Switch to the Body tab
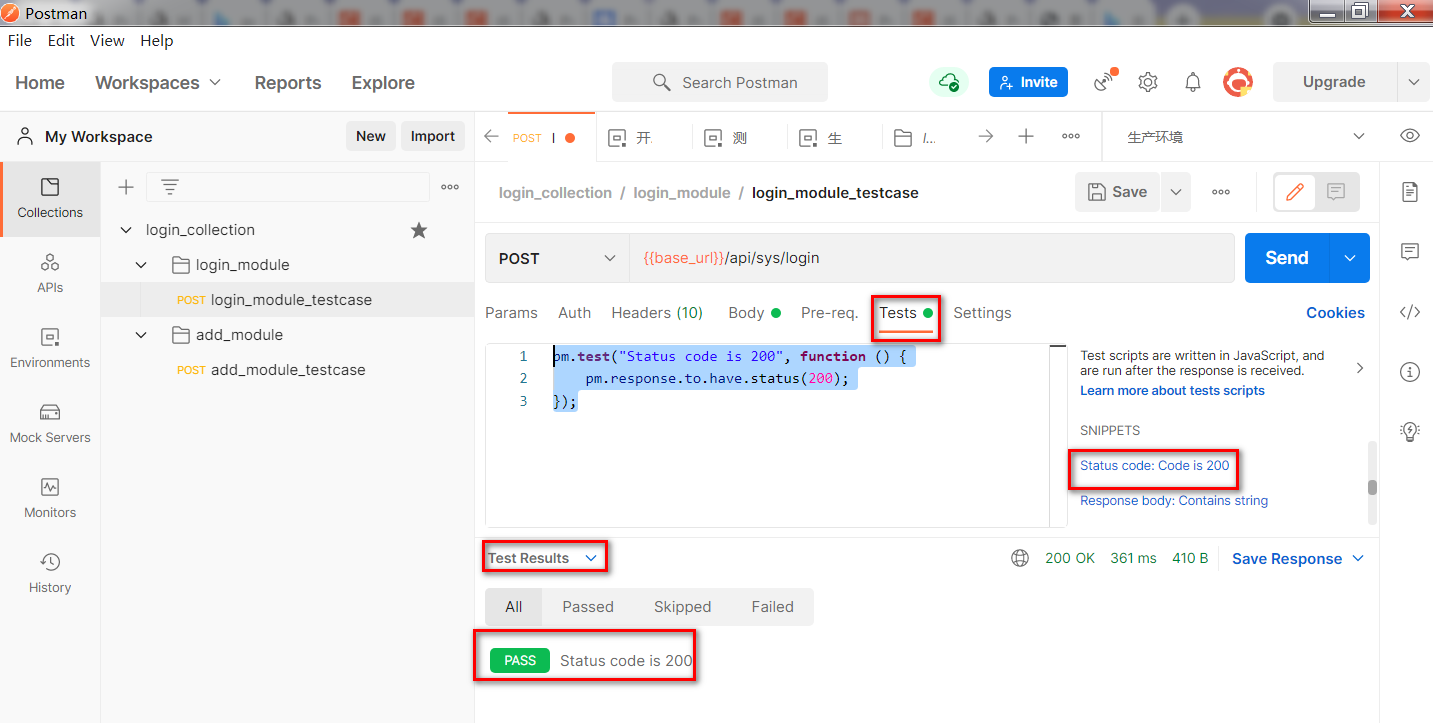Image resolution: width=1433 pixels, height=723 pixels. click(x=754, y=313)
